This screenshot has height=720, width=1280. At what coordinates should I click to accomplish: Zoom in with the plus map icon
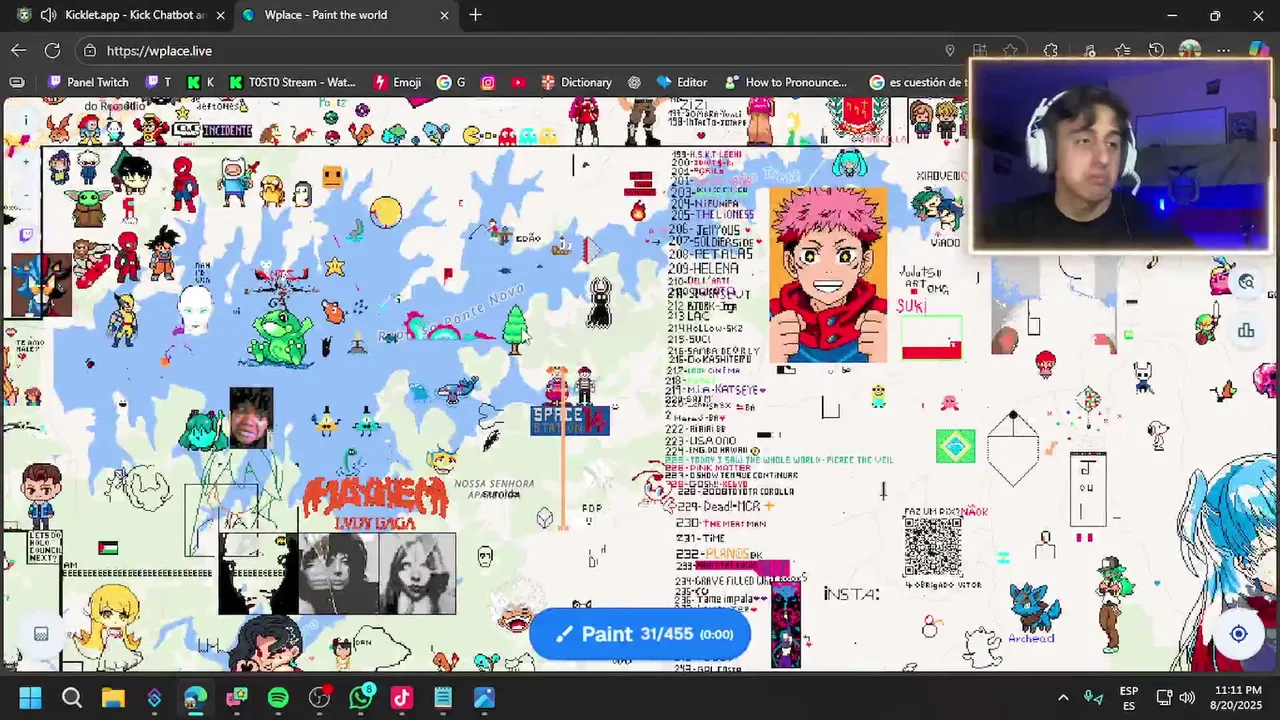pyautogui.click(x=26, y=160)
